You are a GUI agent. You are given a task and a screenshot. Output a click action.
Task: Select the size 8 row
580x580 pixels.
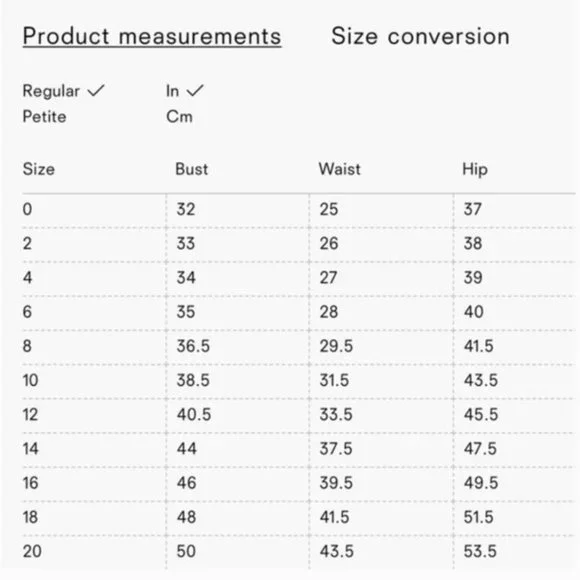click(299, 347)
